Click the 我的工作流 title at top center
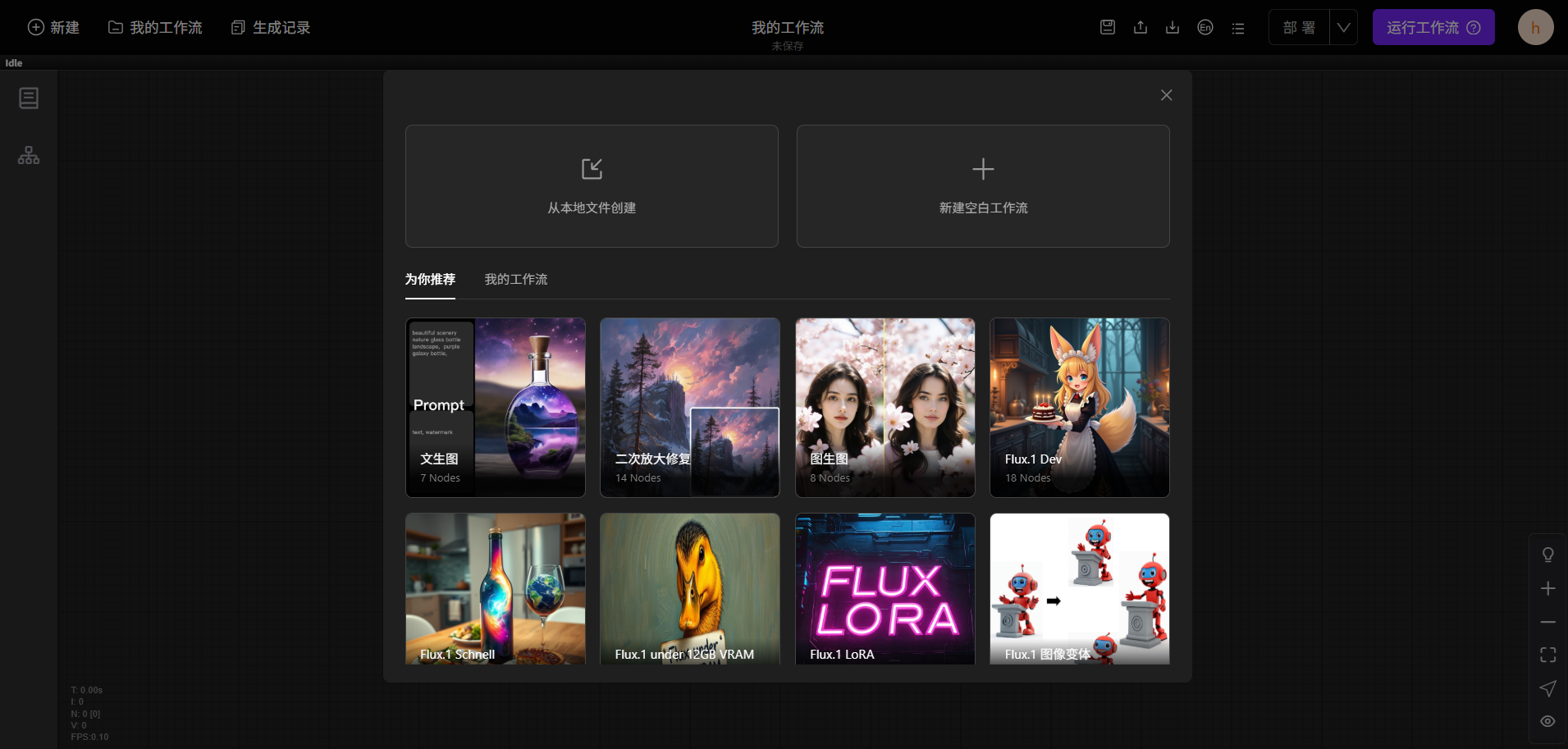The image size is (1568, 749). click(x=788, y=27)
